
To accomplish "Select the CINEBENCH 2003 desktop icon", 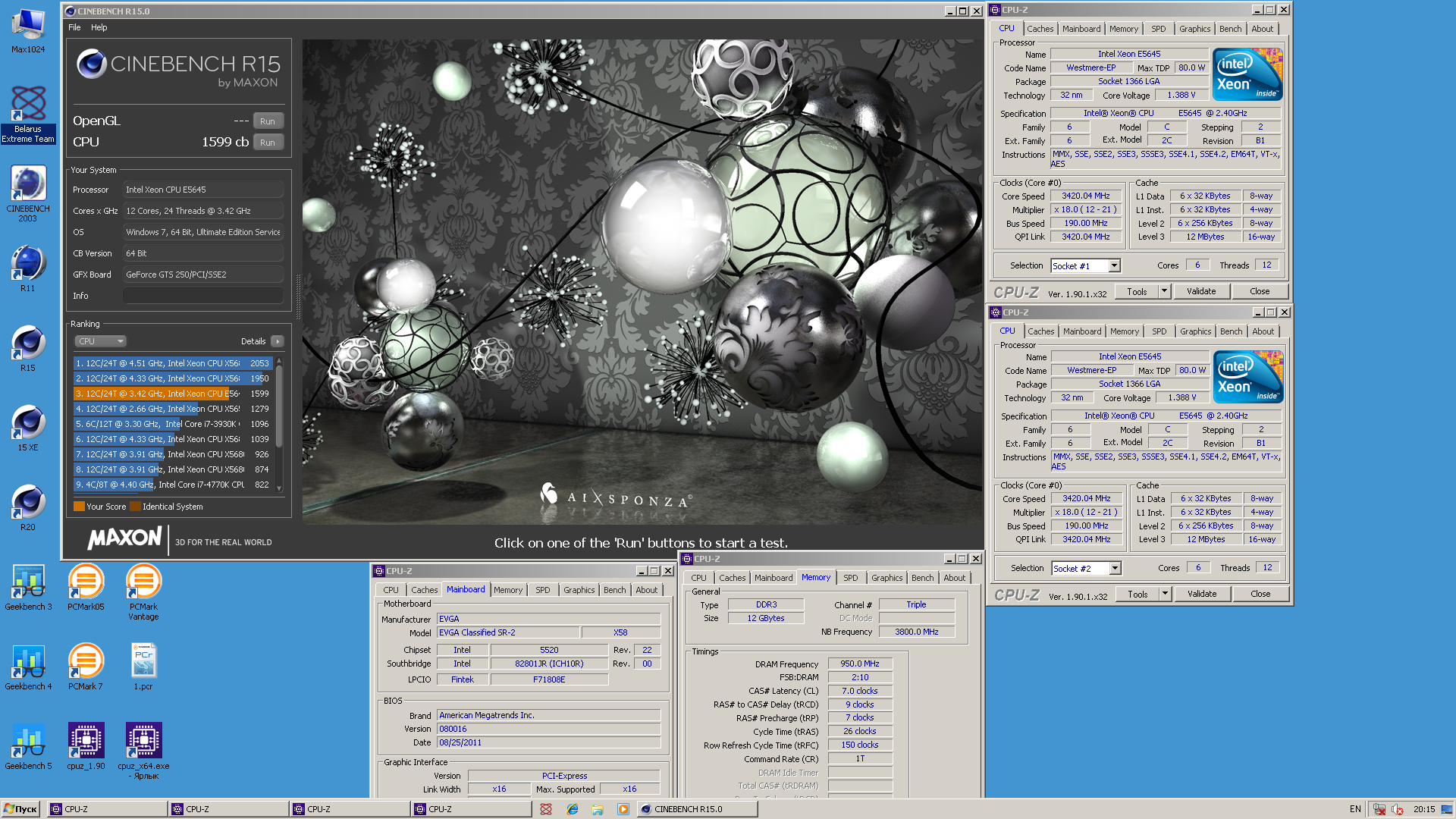I will pyautogui.click(x=28, y=193).
